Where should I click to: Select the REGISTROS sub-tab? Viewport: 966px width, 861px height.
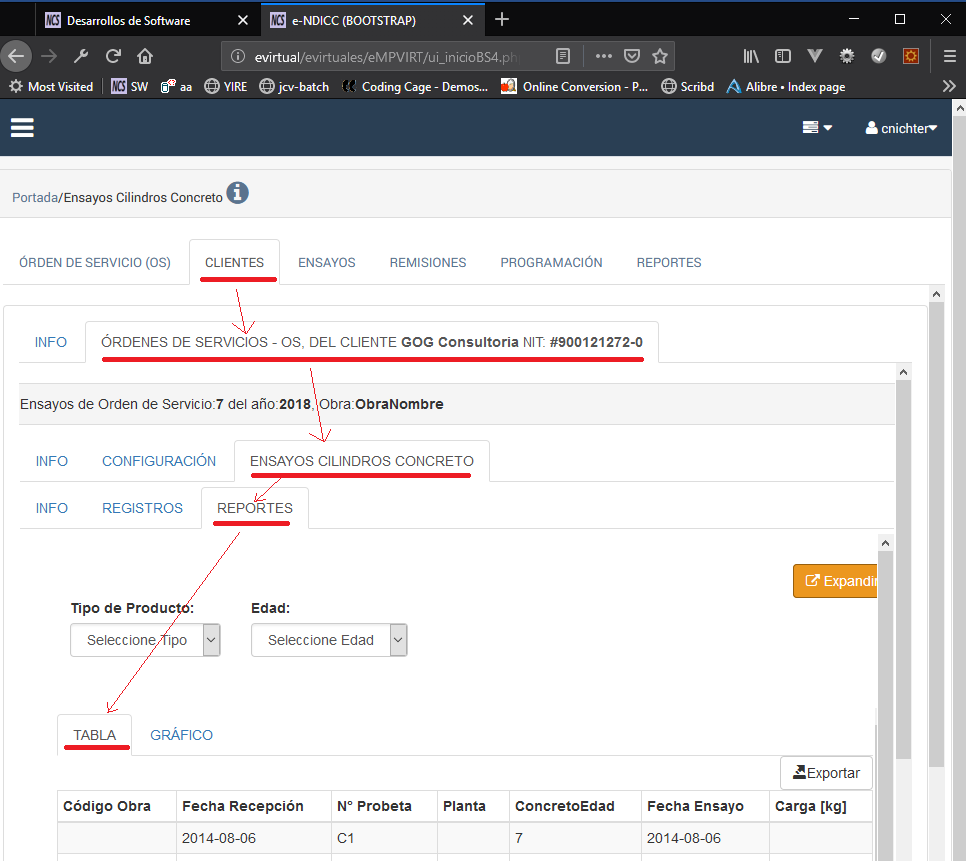click(x=142, y=508)
